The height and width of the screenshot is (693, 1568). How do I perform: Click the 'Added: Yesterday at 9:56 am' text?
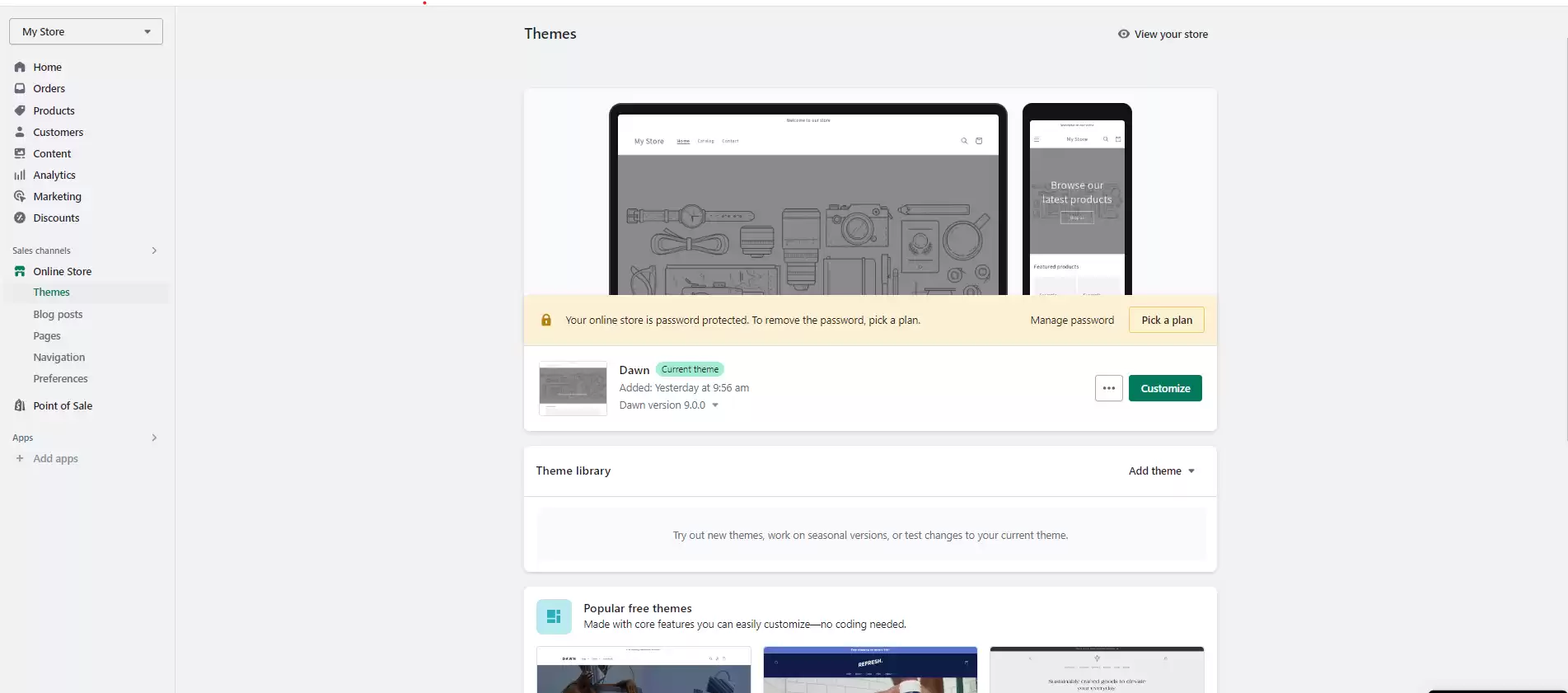tap(684, 387)
